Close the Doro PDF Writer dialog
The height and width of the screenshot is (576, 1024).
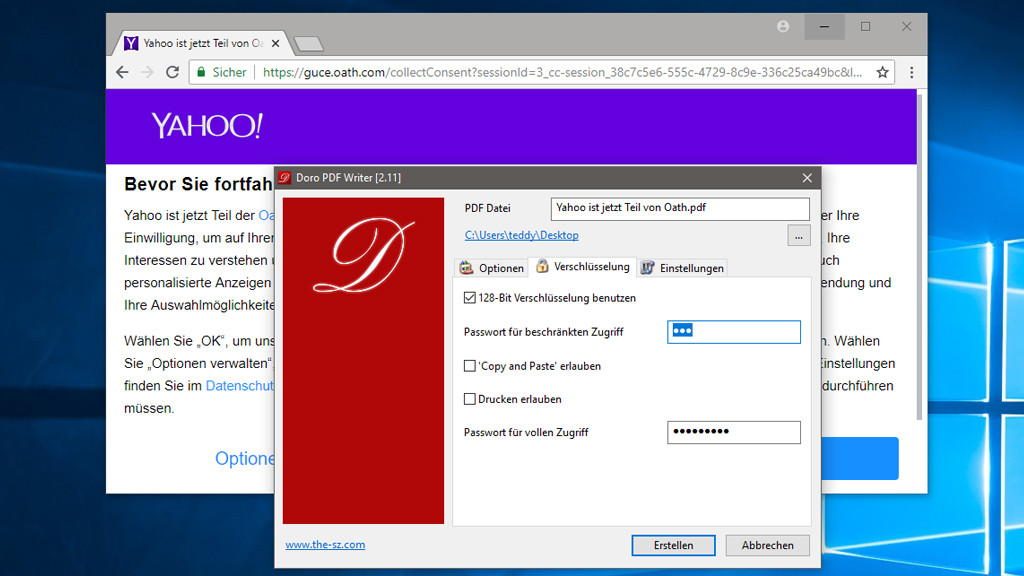pos(807,178)
